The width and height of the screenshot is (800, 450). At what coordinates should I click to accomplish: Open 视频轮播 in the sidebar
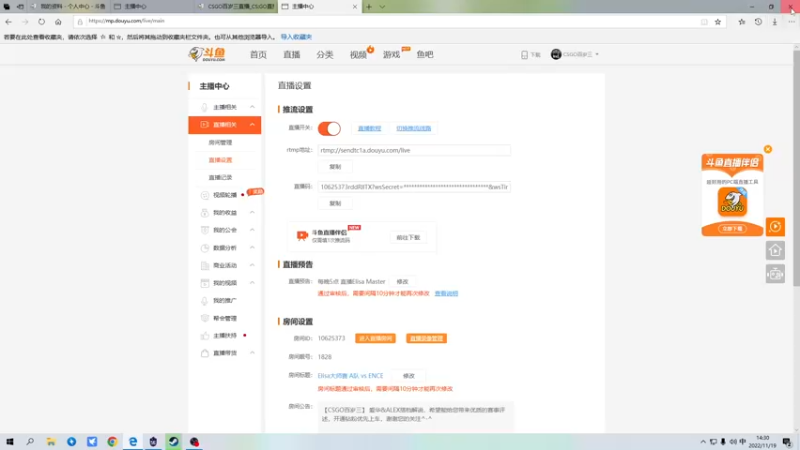tap(224, 195)
